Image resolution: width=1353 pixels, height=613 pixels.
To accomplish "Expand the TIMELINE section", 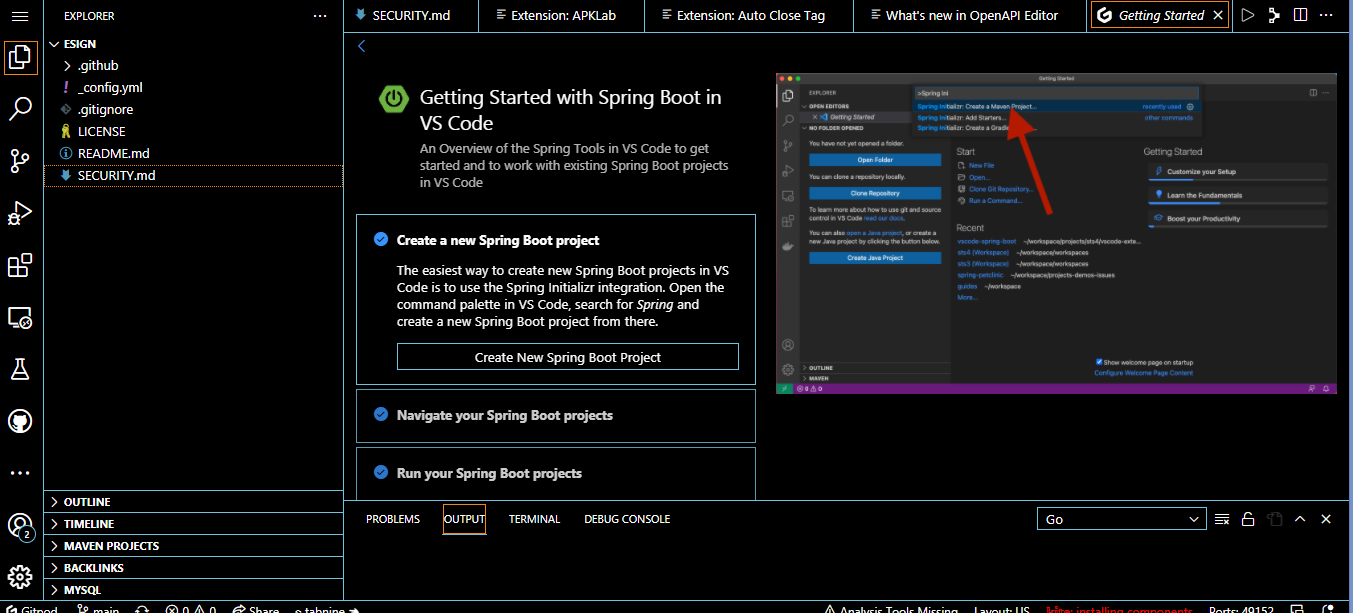I will (x=193, y=524).
